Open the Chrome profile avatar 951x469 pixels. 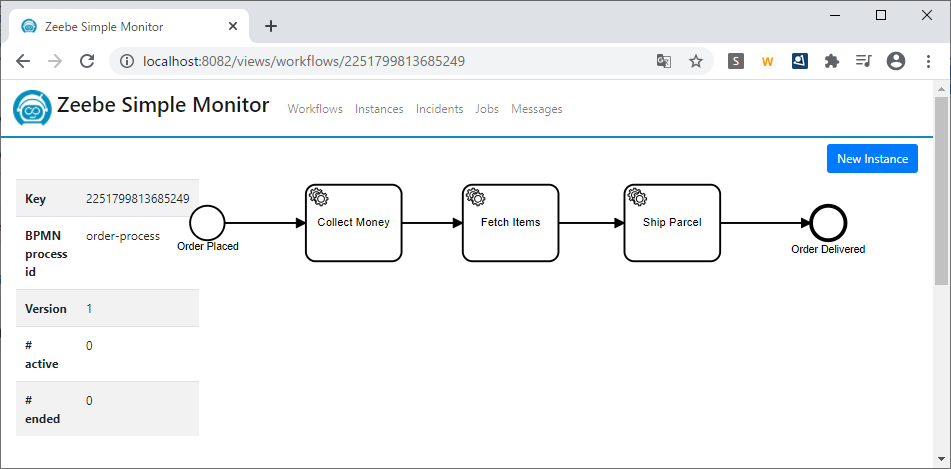896,61
